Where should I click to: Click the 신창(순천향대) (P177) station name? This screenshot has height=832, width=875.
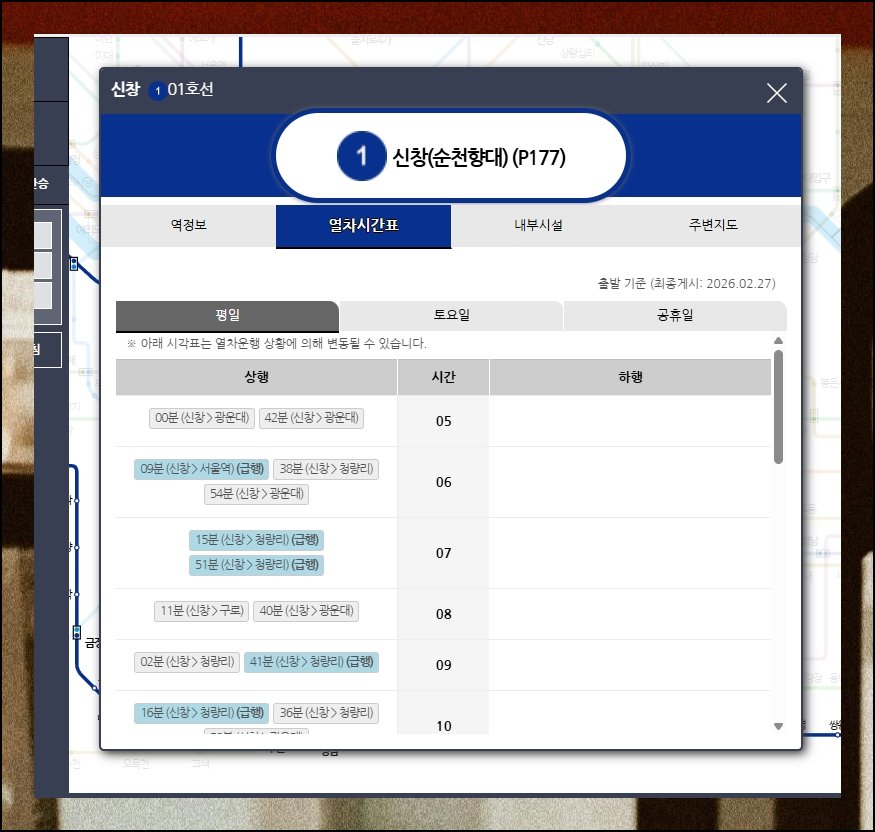479,157
